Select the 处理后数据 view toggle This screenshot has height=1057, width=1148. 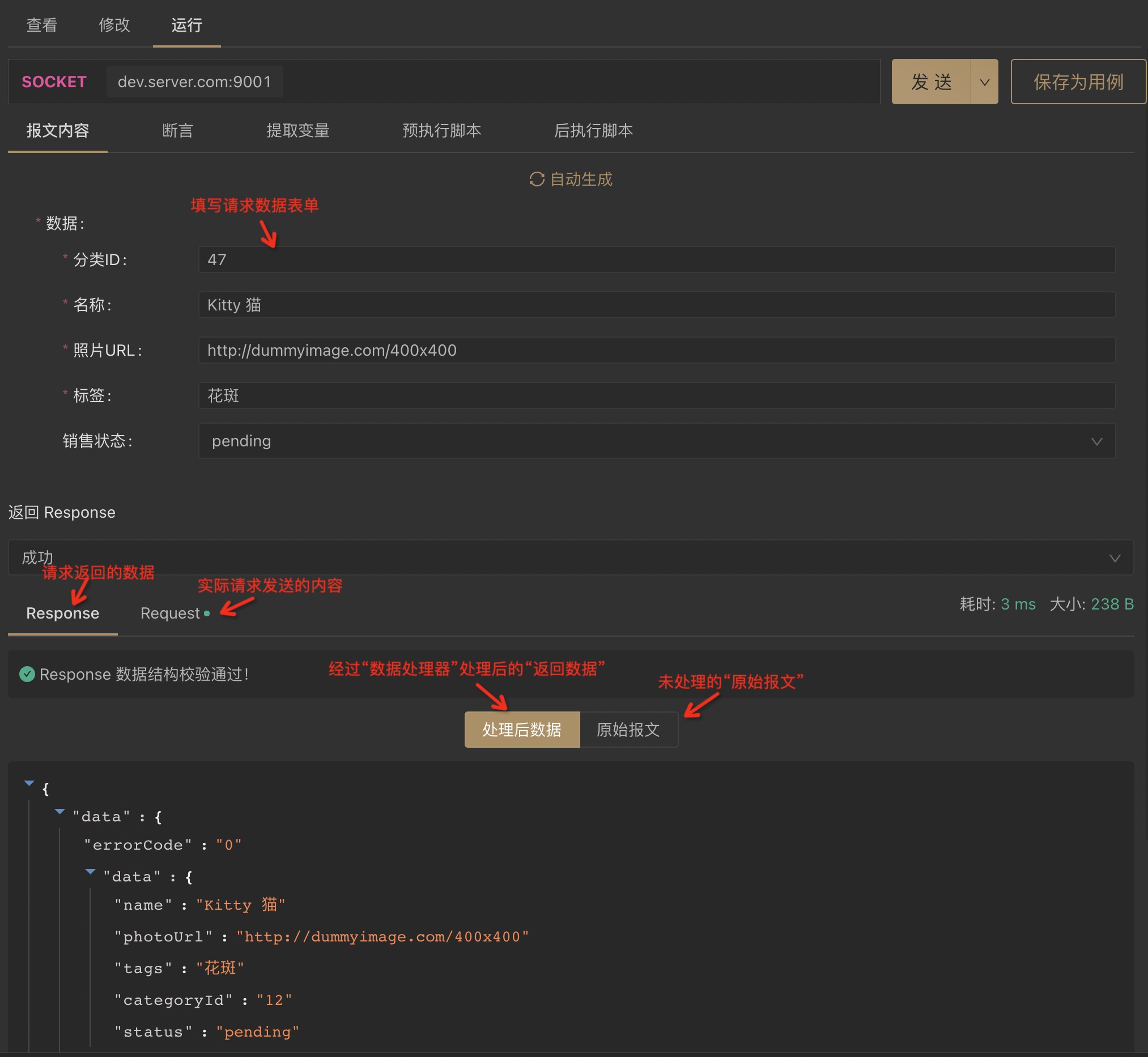tap(522, 730)
